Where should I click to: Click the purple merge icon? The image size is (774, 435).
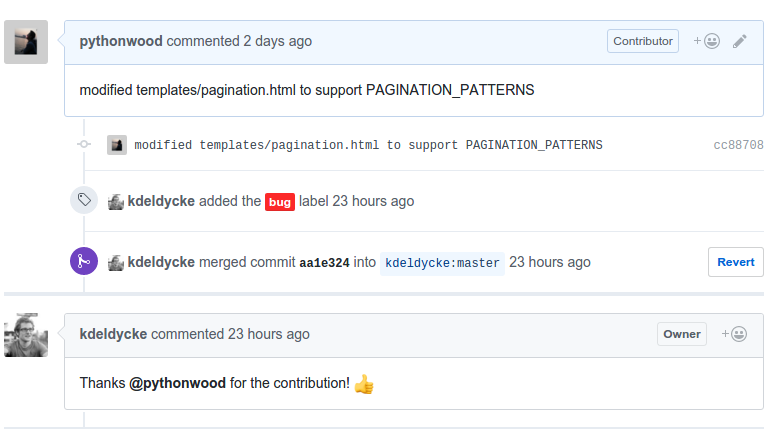84,261
